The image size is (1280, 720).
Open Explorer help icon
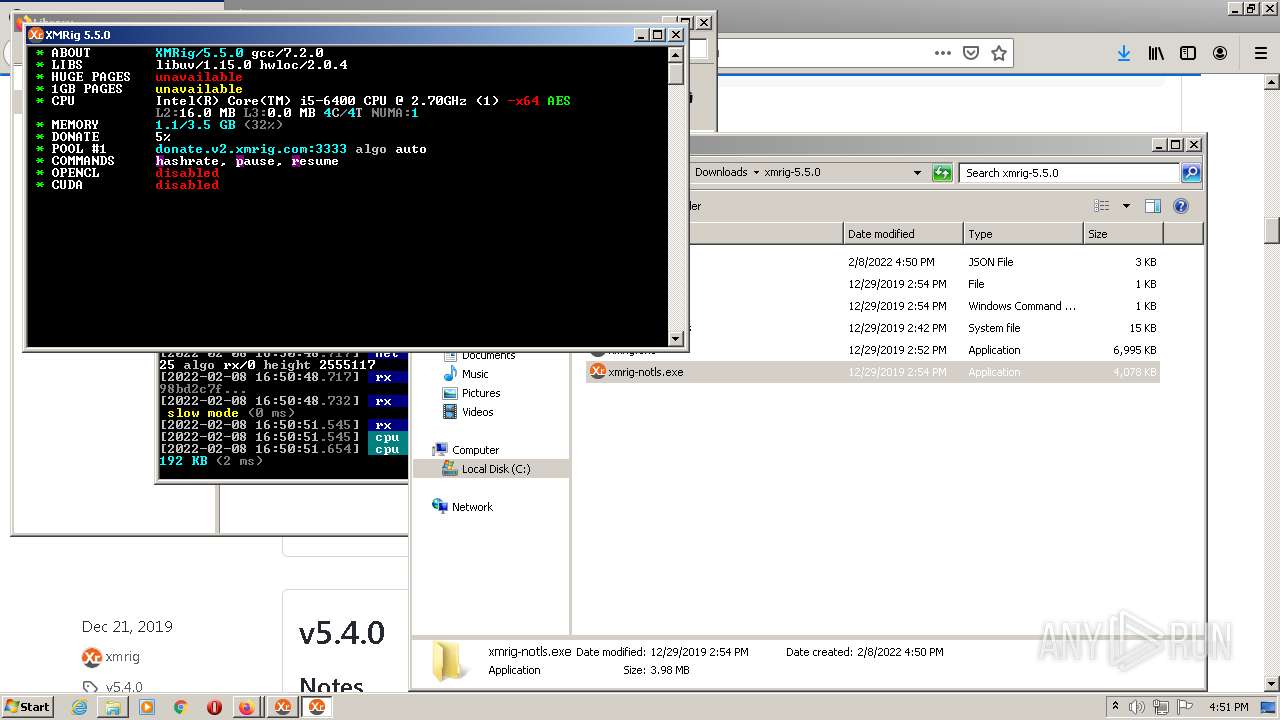[1181, 206]
